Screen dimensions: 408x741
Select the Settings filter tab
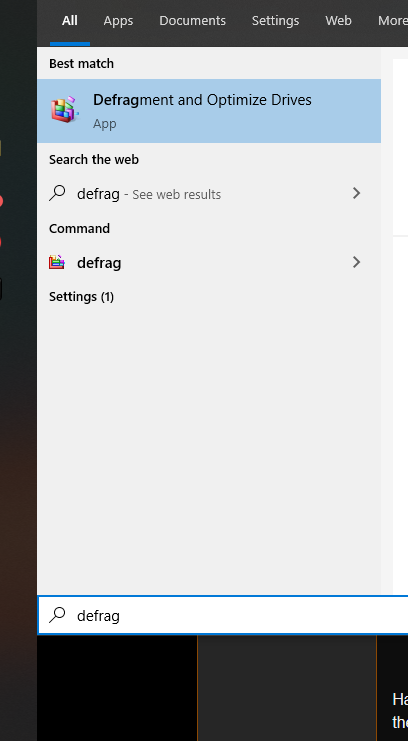pyautogui.click(x=275, y=21)
